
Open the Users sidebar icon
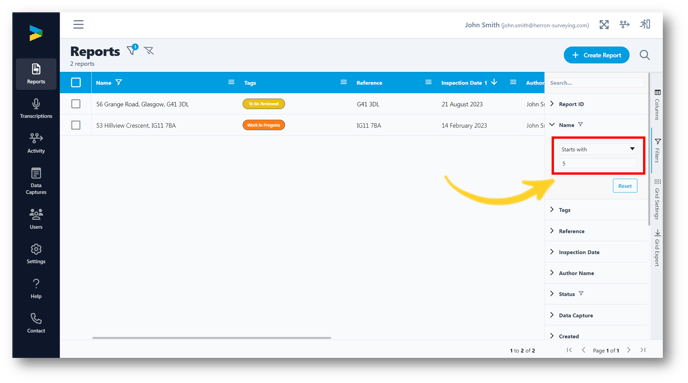36,218
